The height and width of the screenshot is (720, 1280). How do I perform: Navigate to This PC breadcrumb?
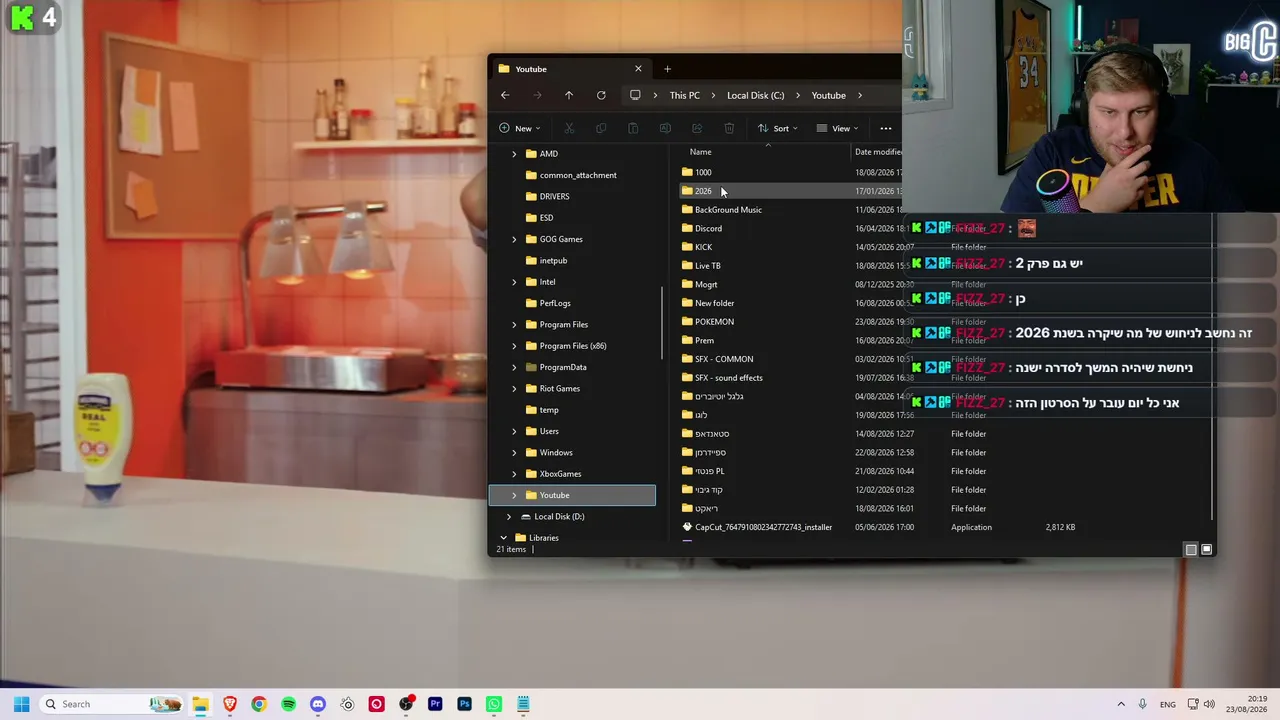(x=685, y=95)
